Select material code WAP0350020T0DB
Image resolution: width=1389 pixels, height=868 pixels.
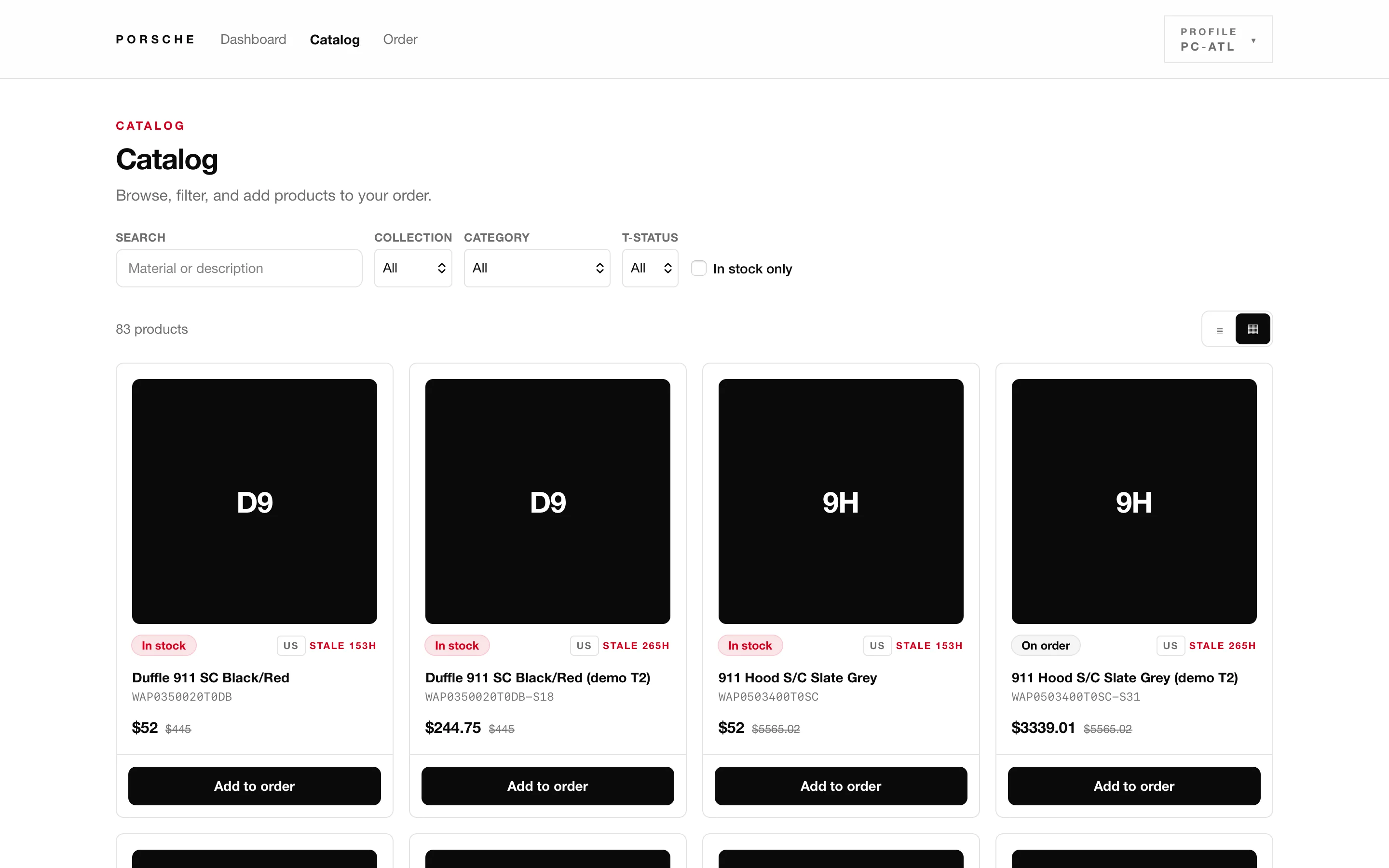182,697
